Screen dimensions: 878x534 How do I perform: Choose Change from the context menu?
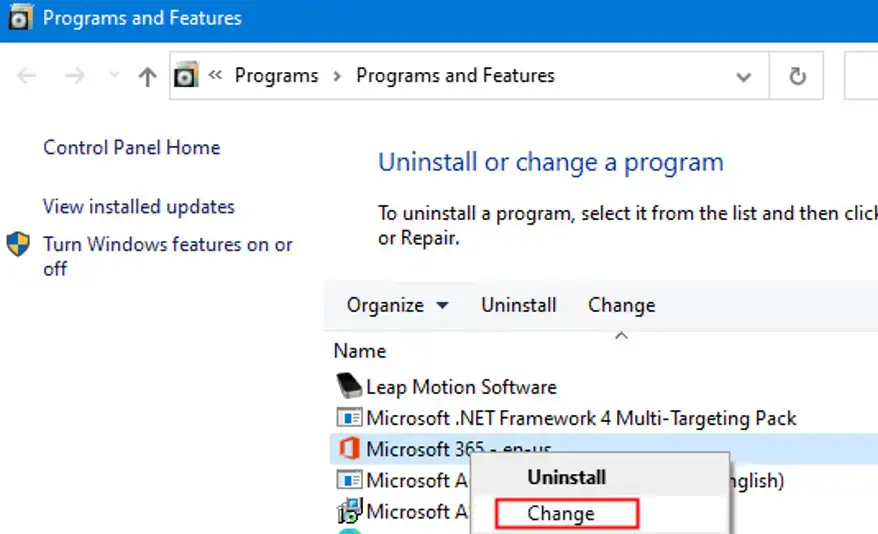(x=561, y=514)
